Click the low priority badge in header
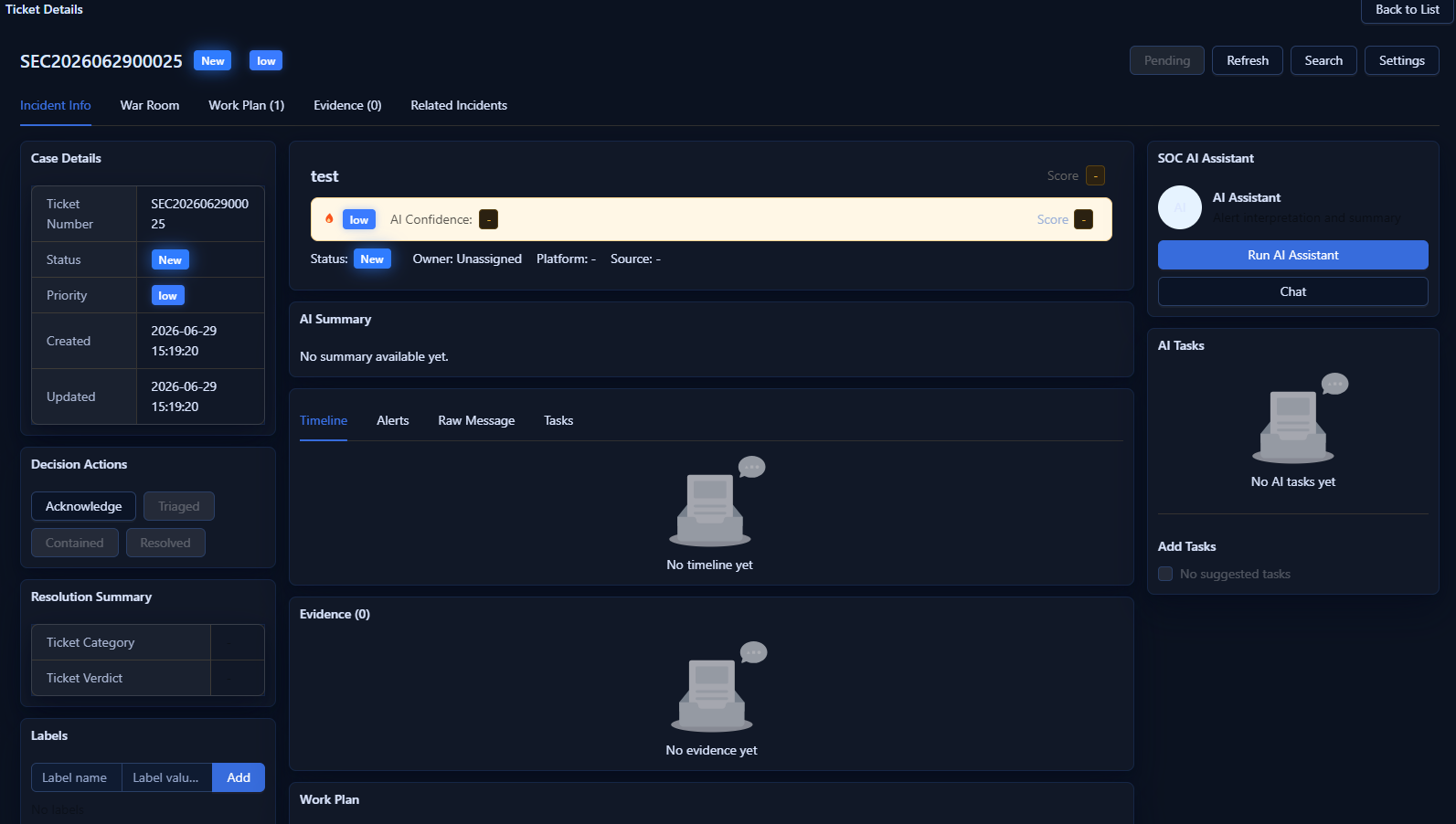Screen dimensions: 1456x824 (x=266, y=60)
